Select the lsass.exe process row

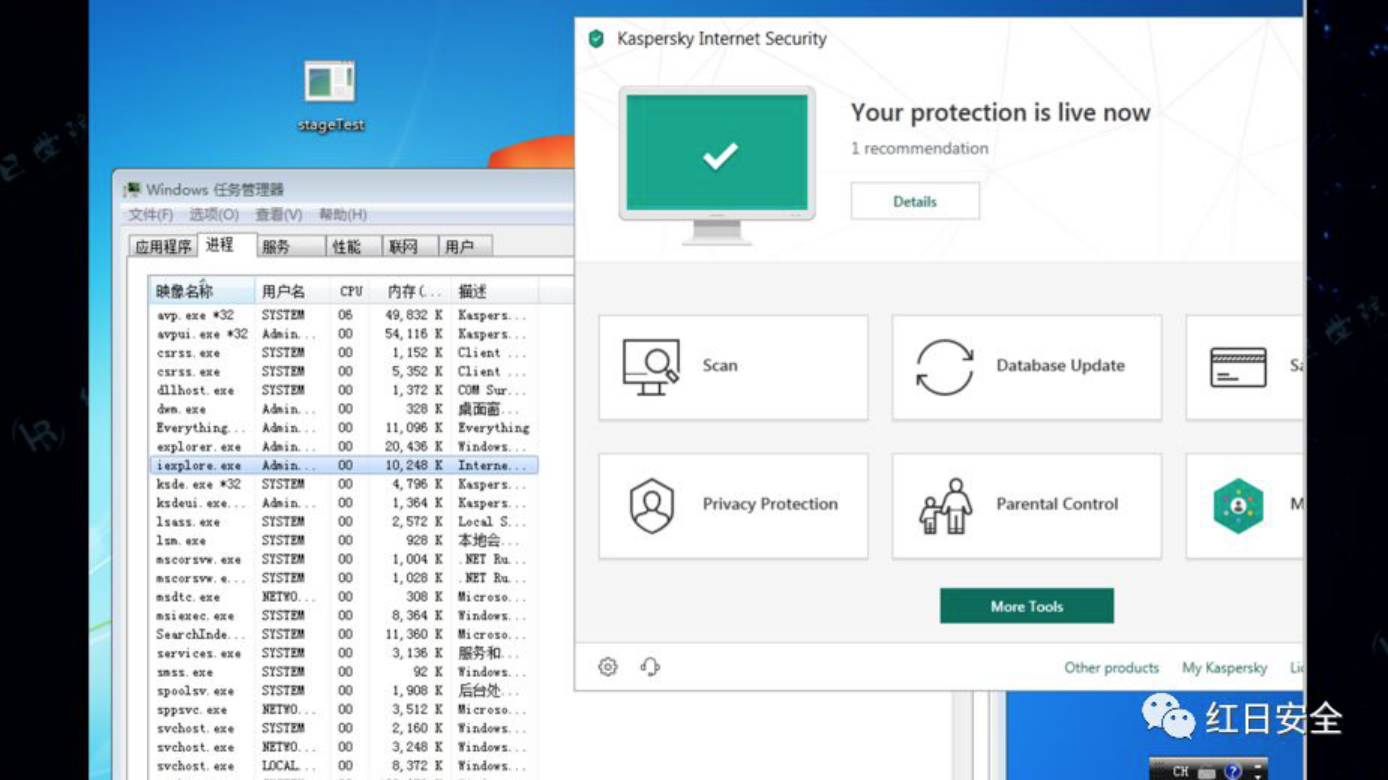(x=344, y=522)
